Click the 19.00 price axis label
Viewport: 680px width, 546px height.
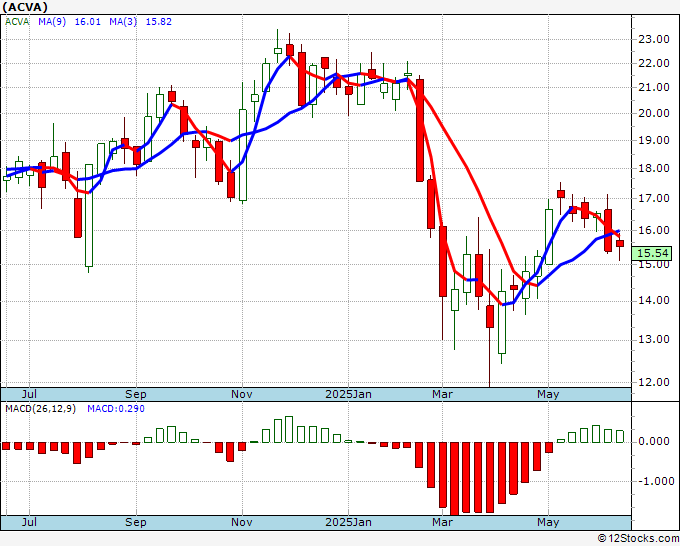coord(654,140)
